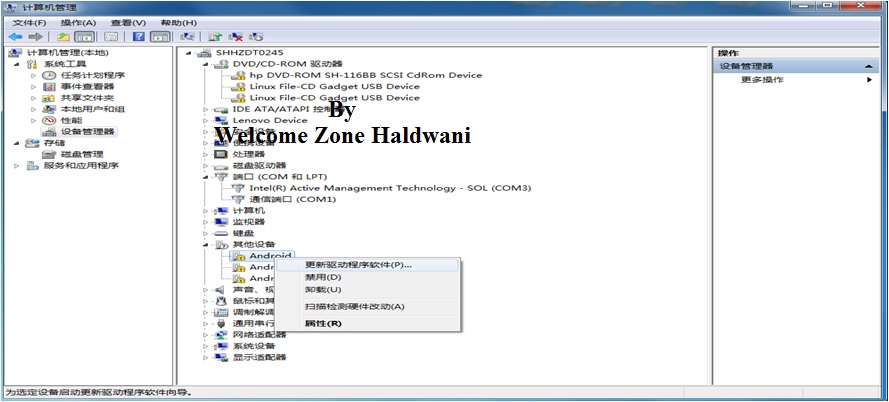The height and width of the screenshot is (402, 889).
Task: Click the 本地用户和组 users icon
Action: click(x=50, y=109)
